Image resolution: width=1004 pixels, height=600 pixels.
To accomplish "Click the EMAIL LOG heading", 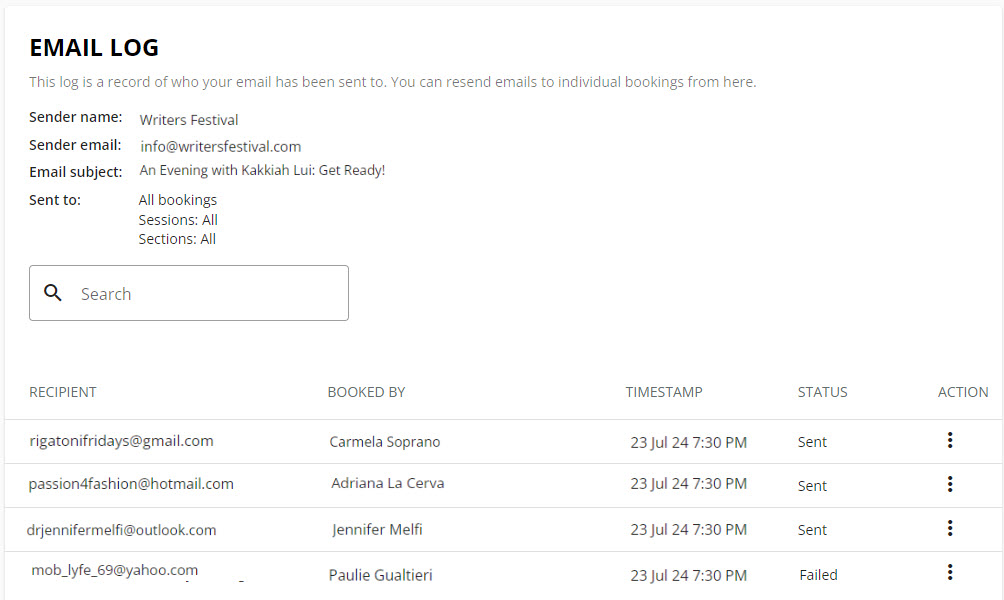I will tap(94, 47).
